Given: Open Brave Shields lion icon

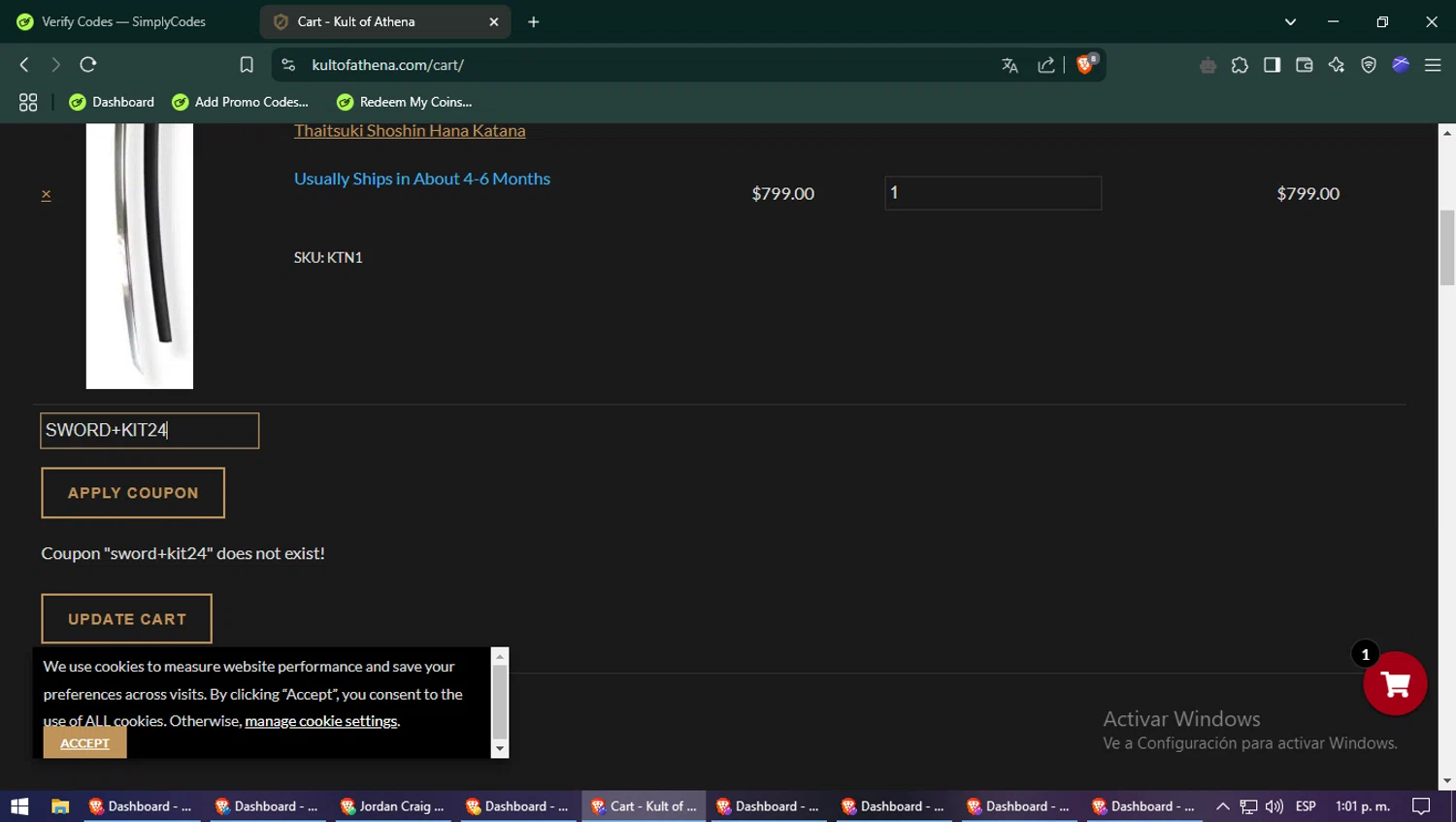Looking at the screenshot, I should tap(1085, 64).
